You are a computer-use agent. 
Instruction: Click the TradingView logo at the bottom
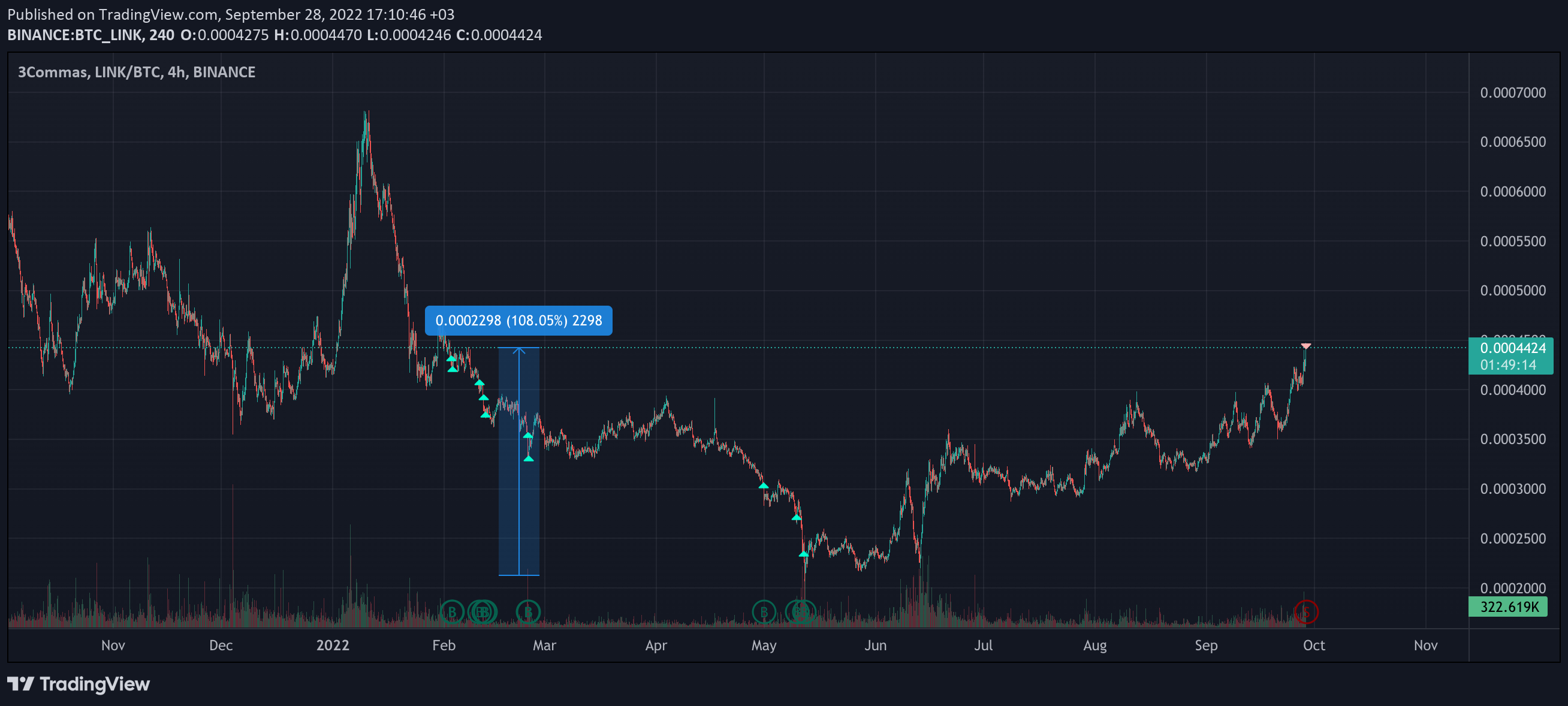pyautogui.click(x=79, y=684)
